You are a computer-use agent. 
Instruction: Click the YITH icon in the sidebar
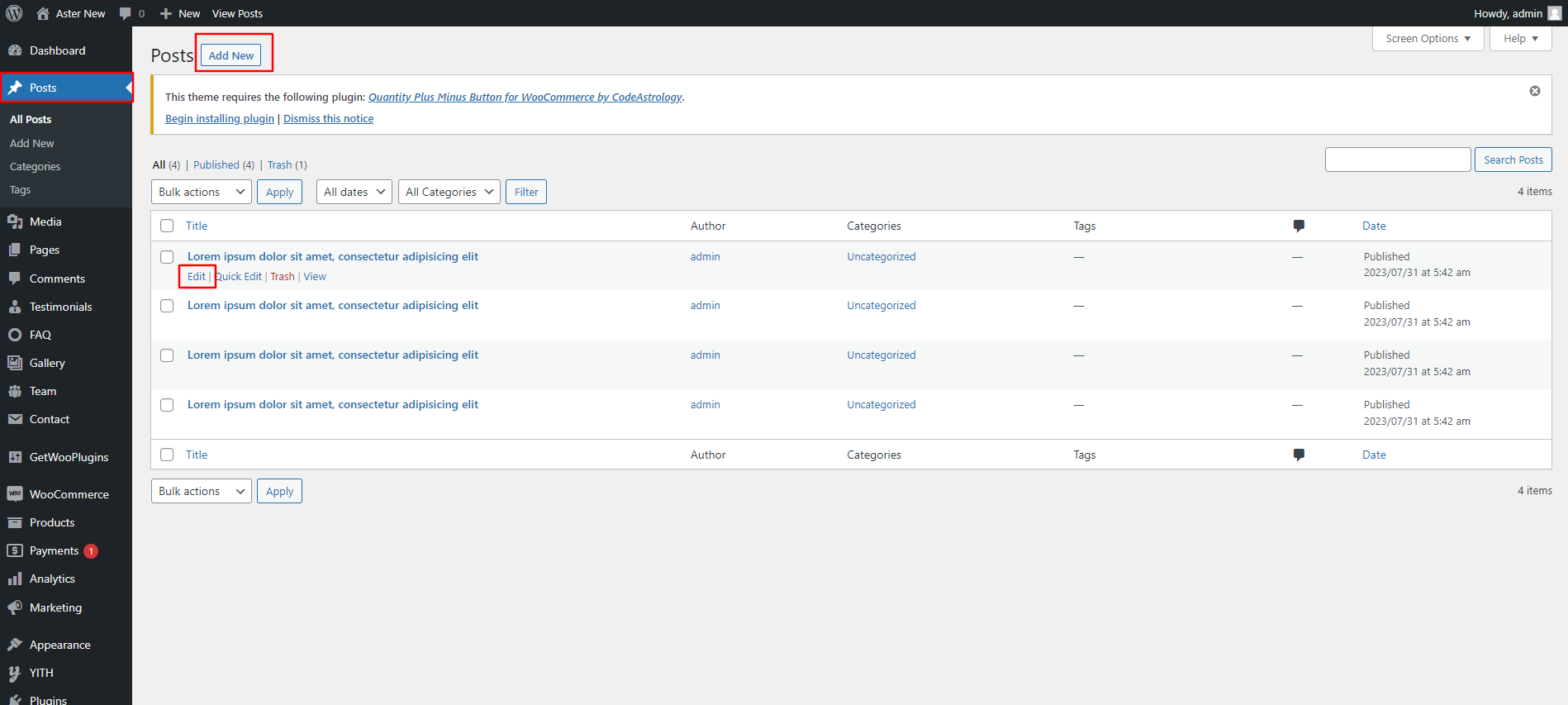click(15, 673)
